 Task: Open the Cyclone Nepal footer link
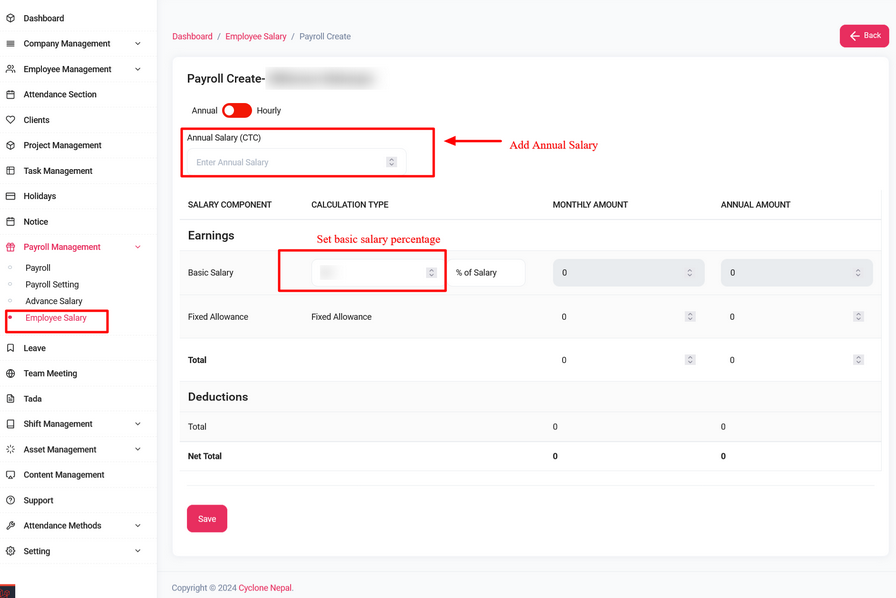tap(265, 588)
